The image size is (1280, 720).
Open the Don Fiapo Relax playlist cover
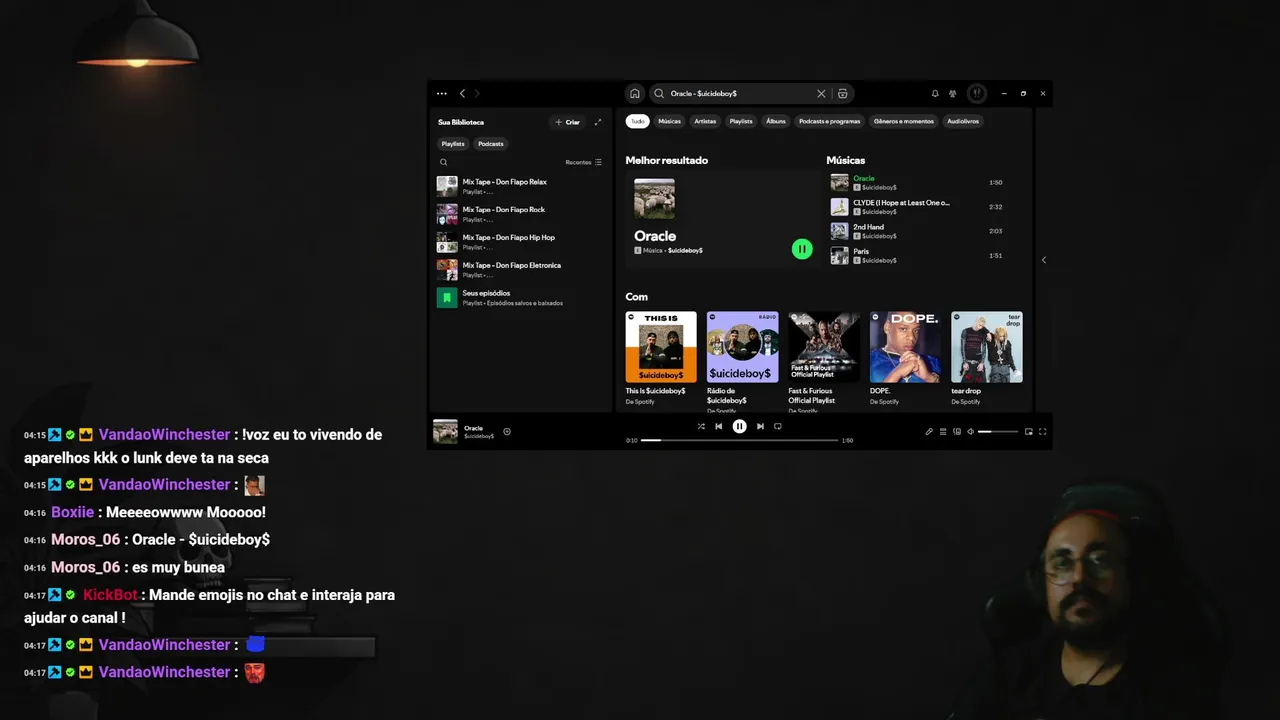coord(447,186)
